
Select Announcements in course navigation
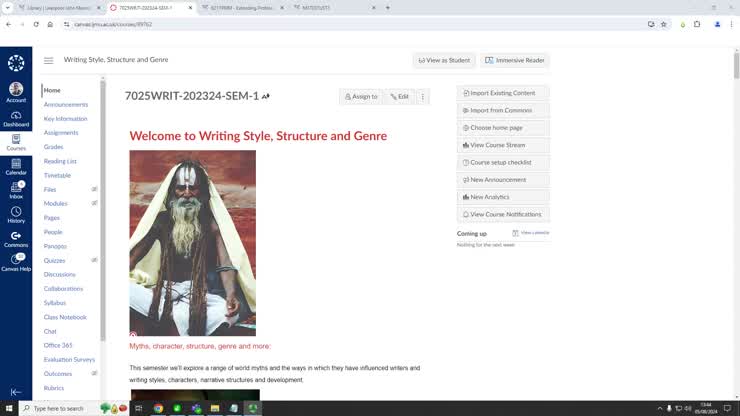(66, 104)
